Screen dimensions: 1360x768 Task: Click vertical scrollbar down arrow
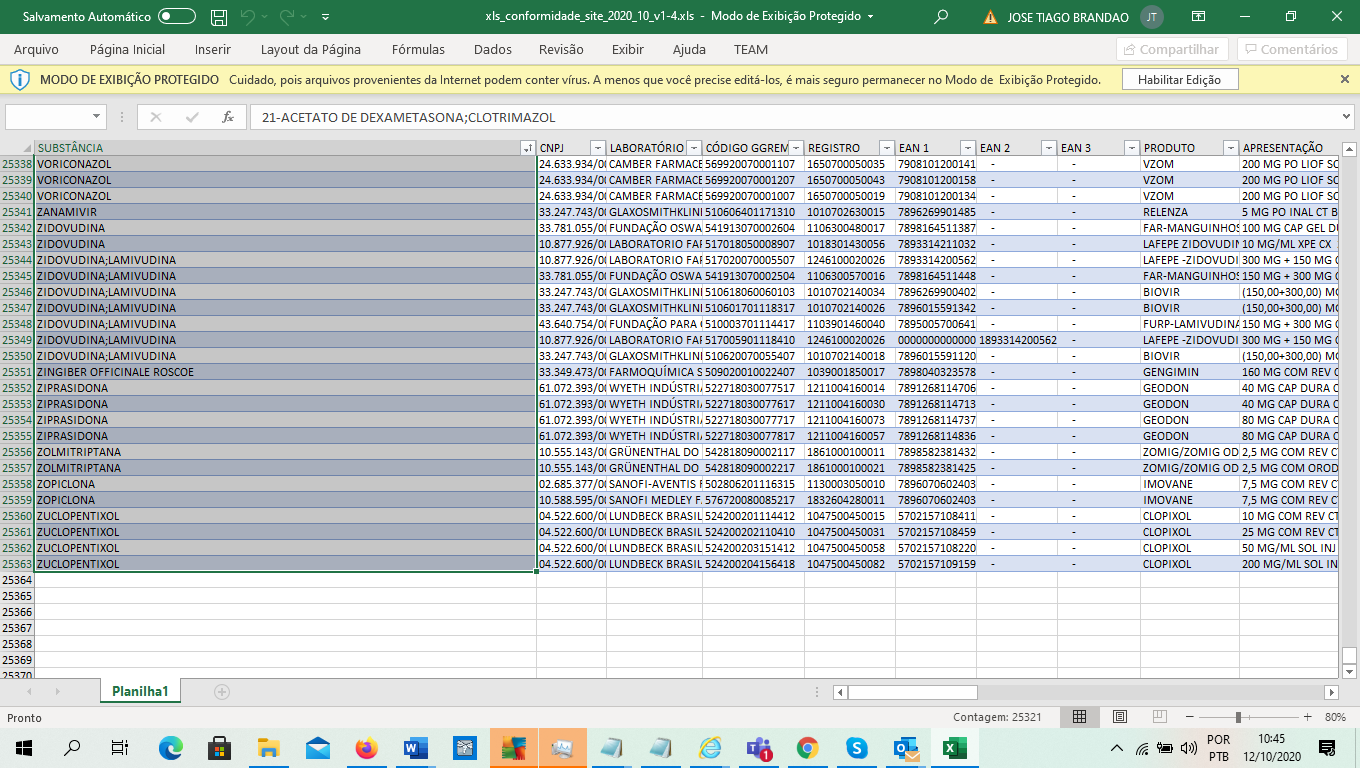(x=1349, y=672)
